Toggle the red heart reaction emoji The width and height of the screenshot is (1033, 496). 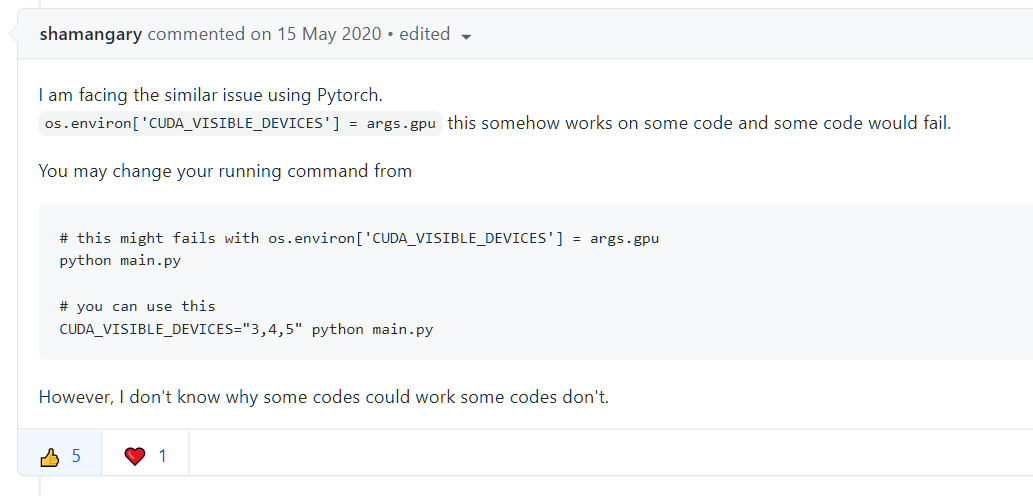(x=134, y=456)
